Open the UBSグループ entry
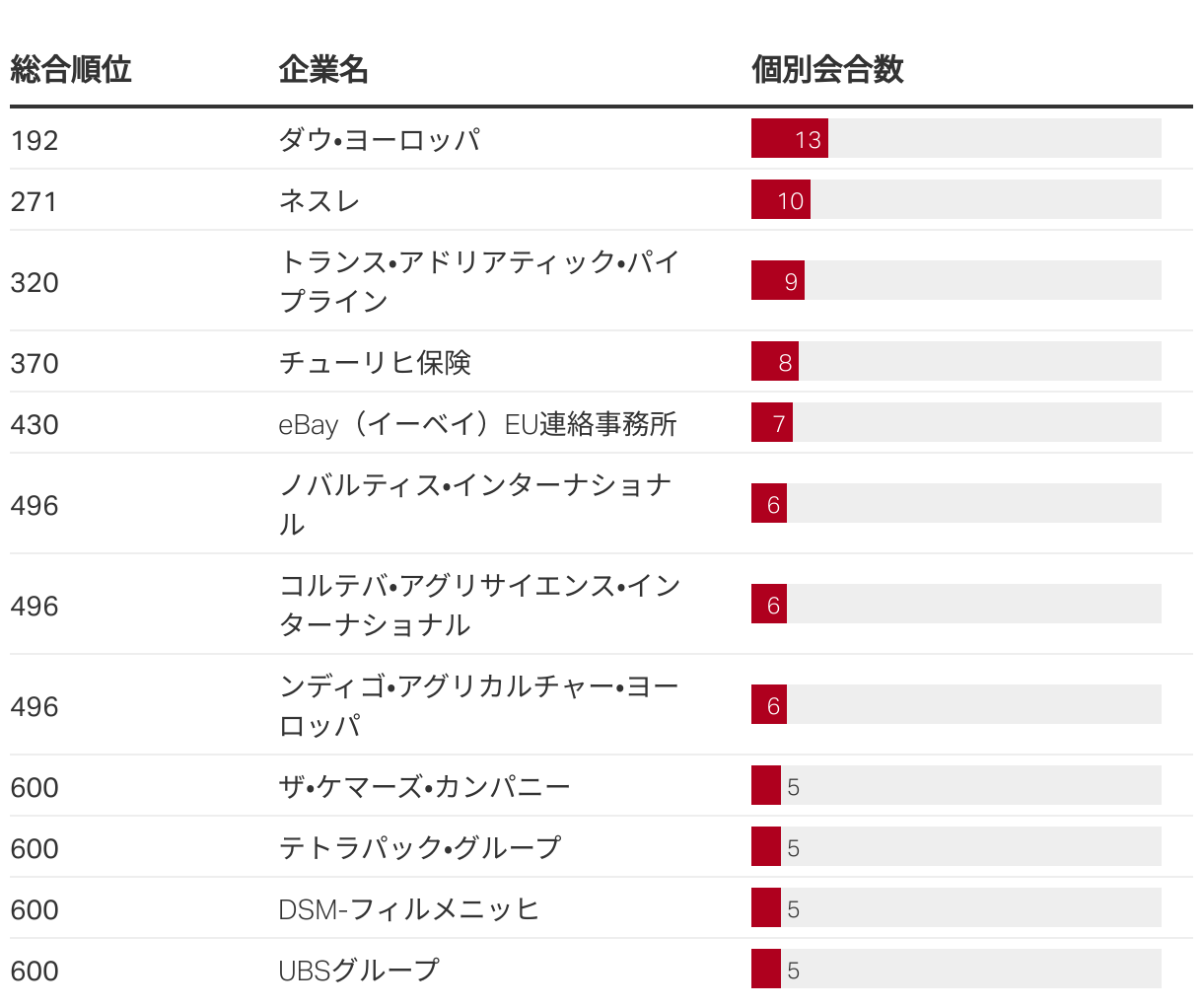Image resolution: width=1203 pixels, height=1008 pixels. click(358, 971)
